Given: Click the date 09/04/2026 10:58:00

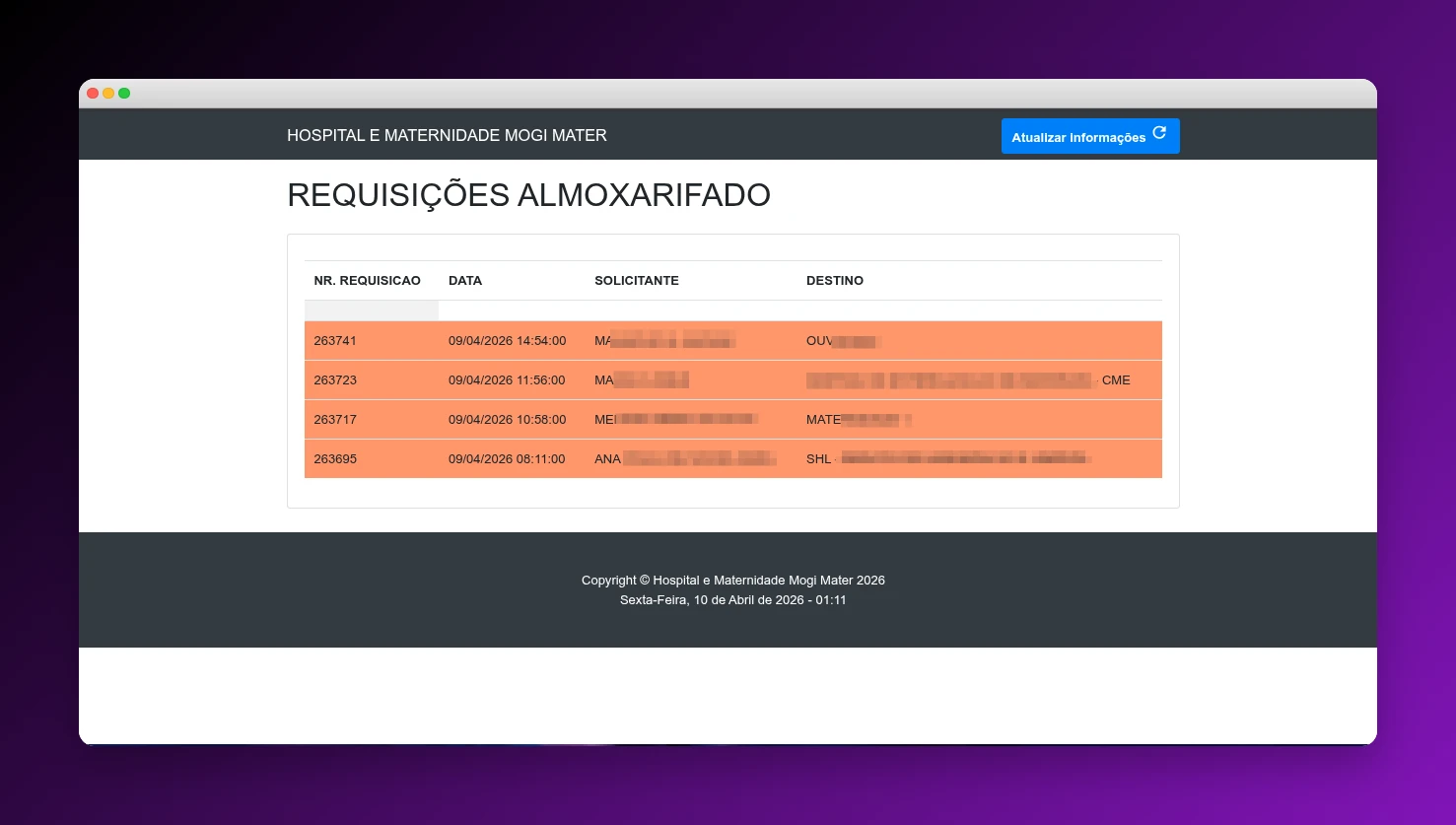Looking at the screenshot, I should (508, 420).
